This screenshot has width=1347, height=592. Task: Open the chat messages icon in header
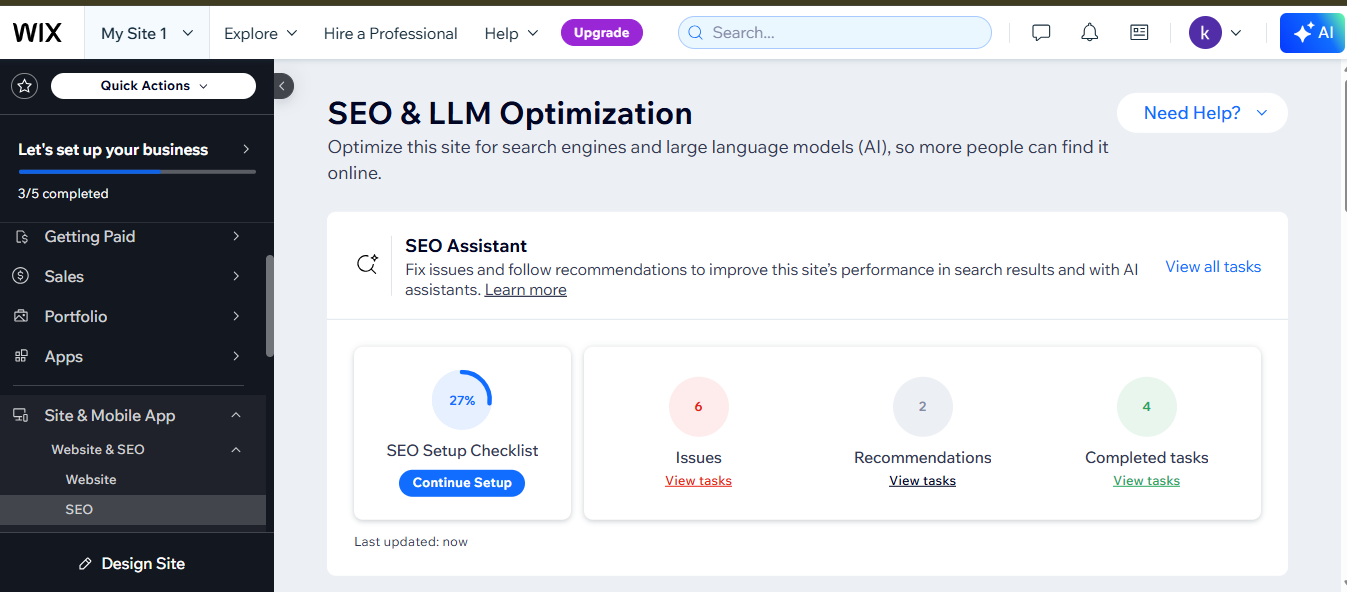pos(1041,33)
